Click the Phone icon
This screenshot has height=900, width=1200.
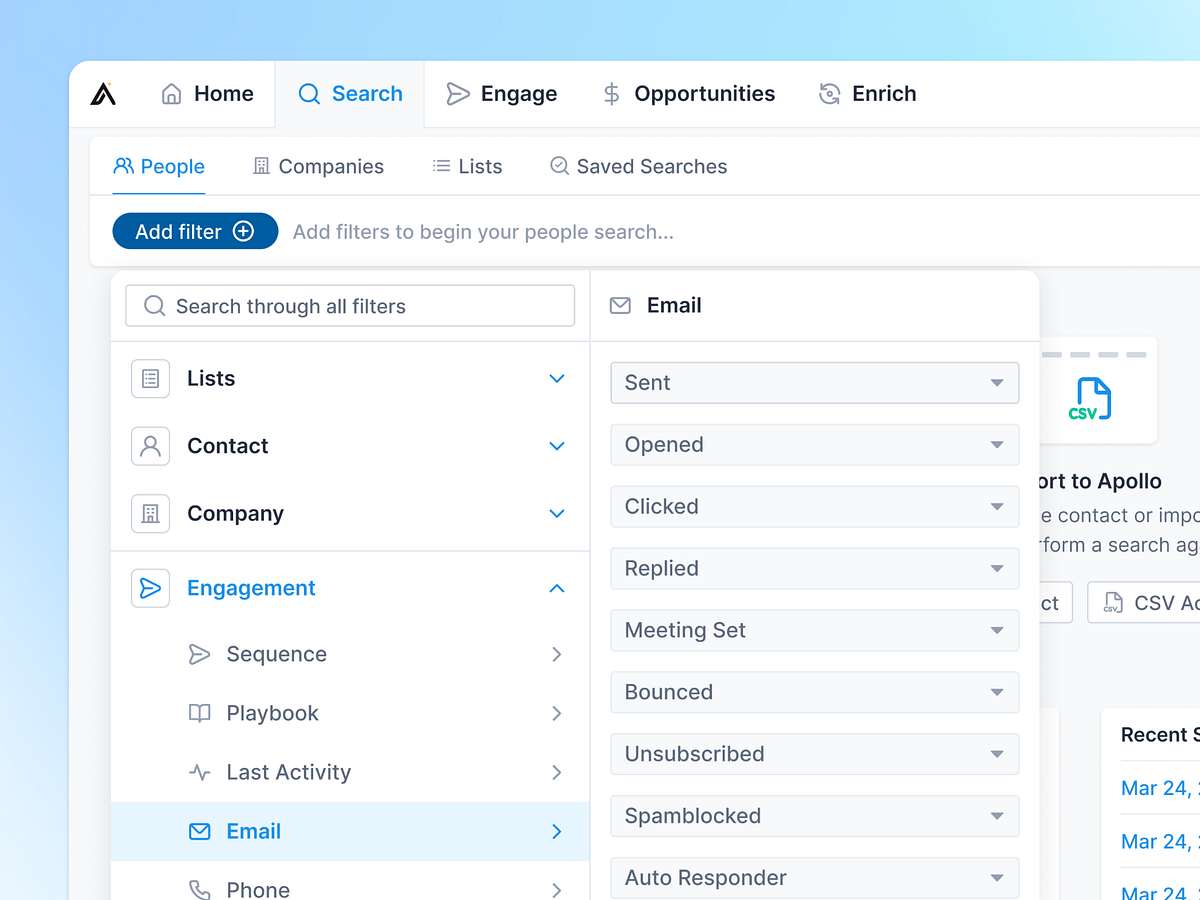[x=200, y=889]
